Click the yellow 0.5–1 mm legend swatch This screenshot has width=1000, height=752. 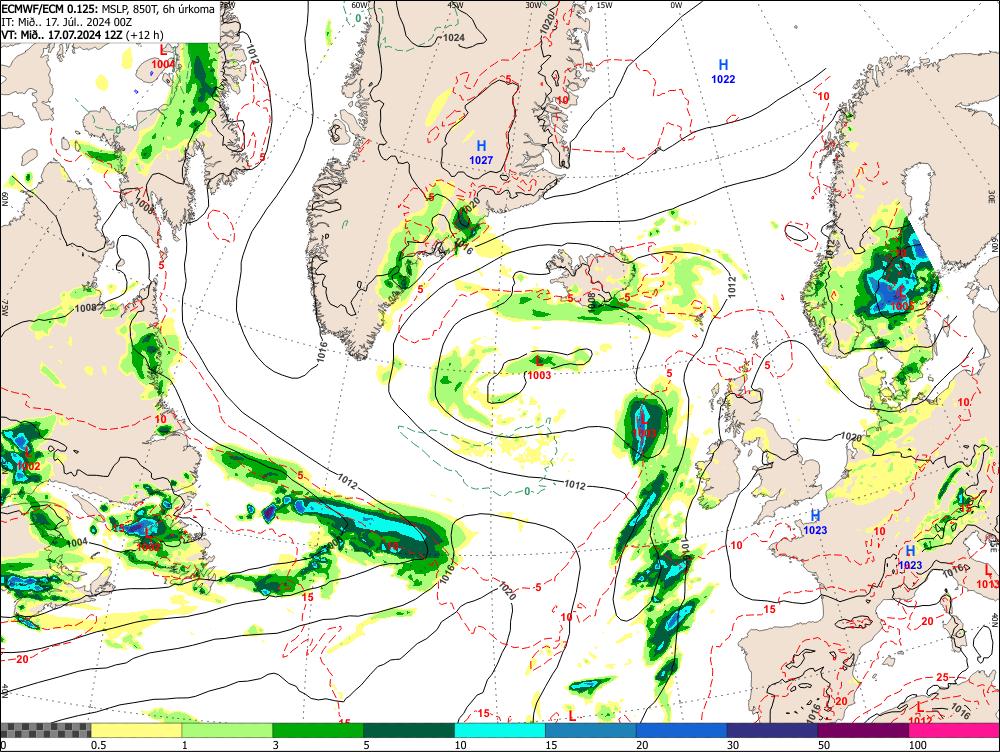point(136,730)
